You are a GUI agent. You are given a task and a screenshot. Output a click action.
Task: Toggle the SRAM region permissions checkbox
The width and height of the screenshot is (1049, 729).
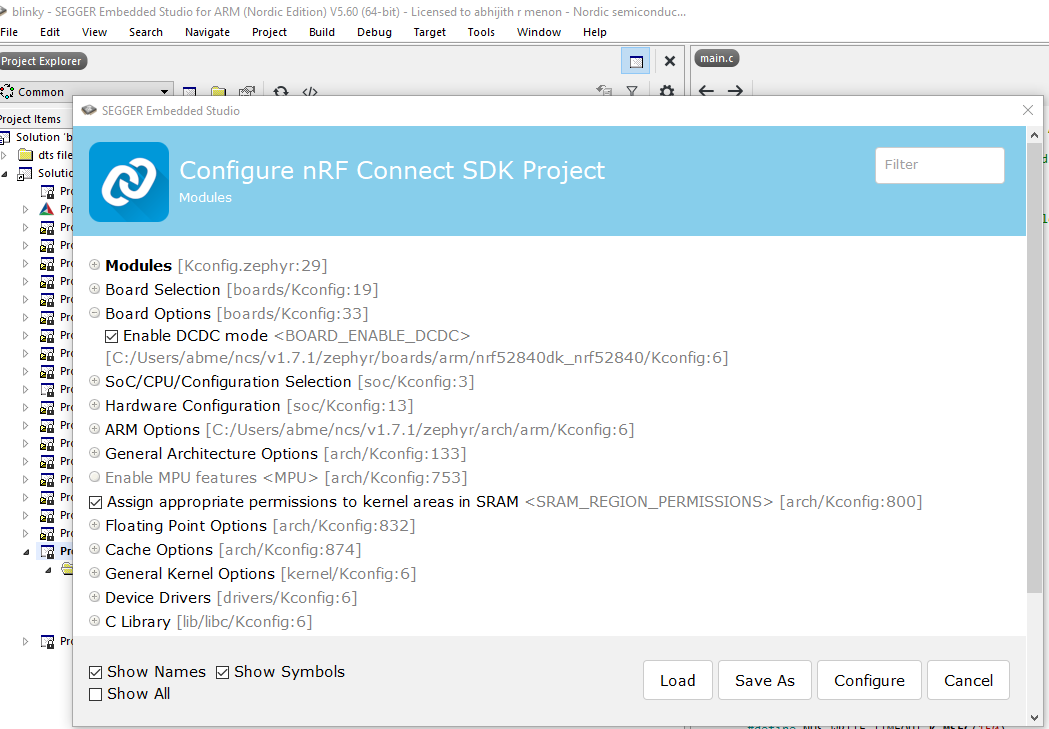tap(96, 502)
